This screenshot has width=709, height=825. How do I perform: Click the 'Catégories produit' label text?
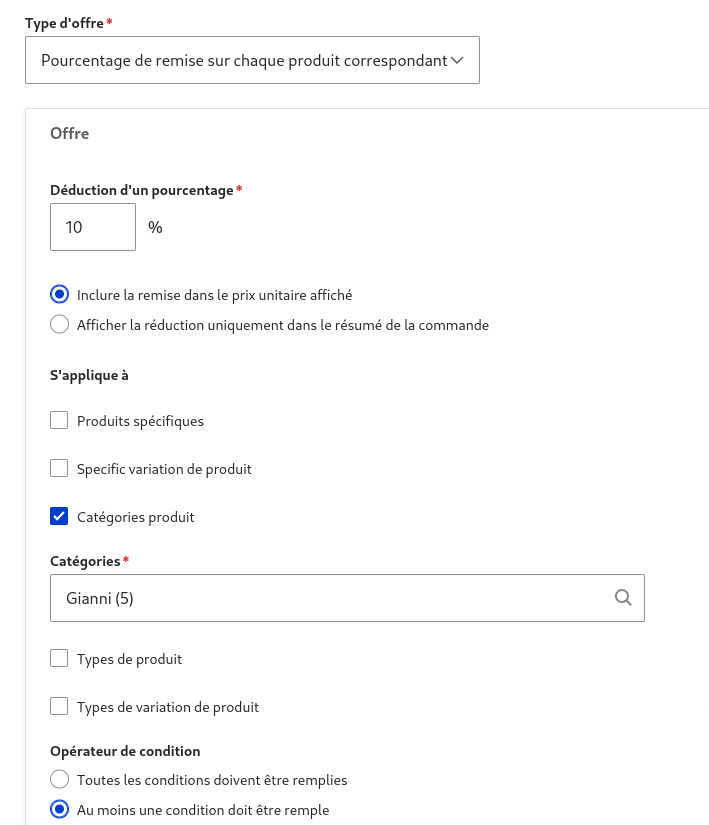[136, 517]
